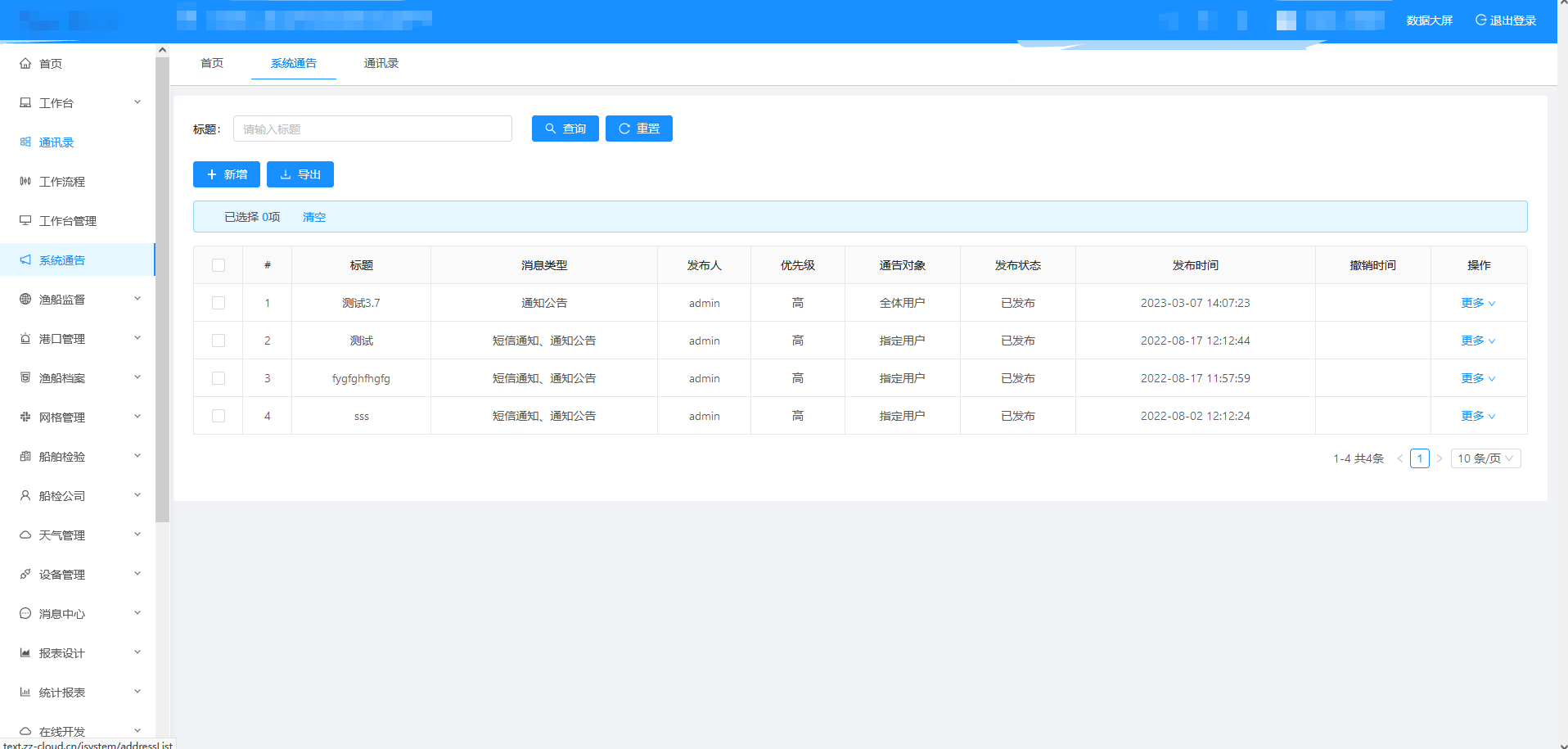This screenshot has width=1568, height=749.
Task: Click the logout icon next to 退出登录
Action: tap(1480, 20)
